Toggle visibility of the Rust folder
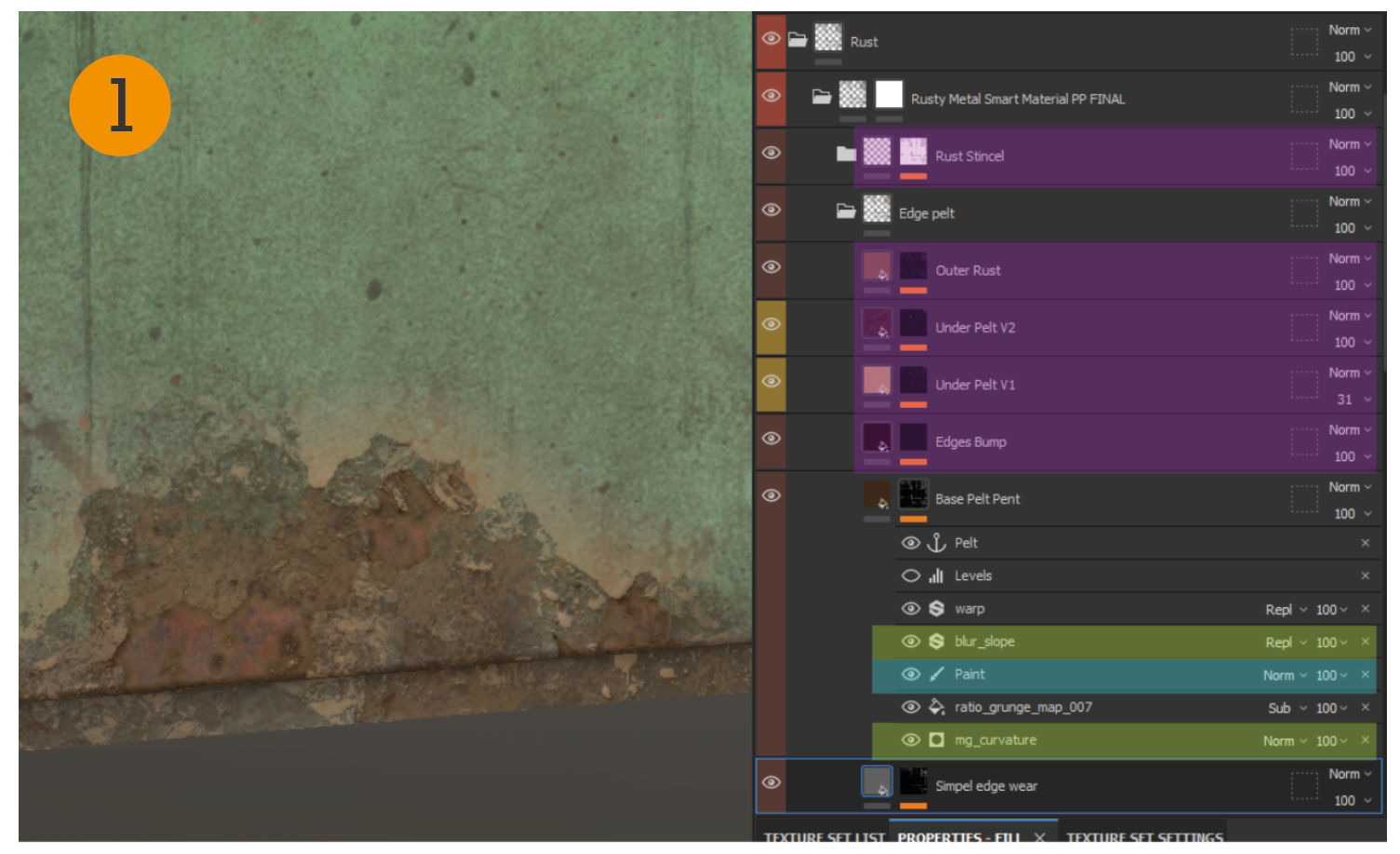 (771, 39)
